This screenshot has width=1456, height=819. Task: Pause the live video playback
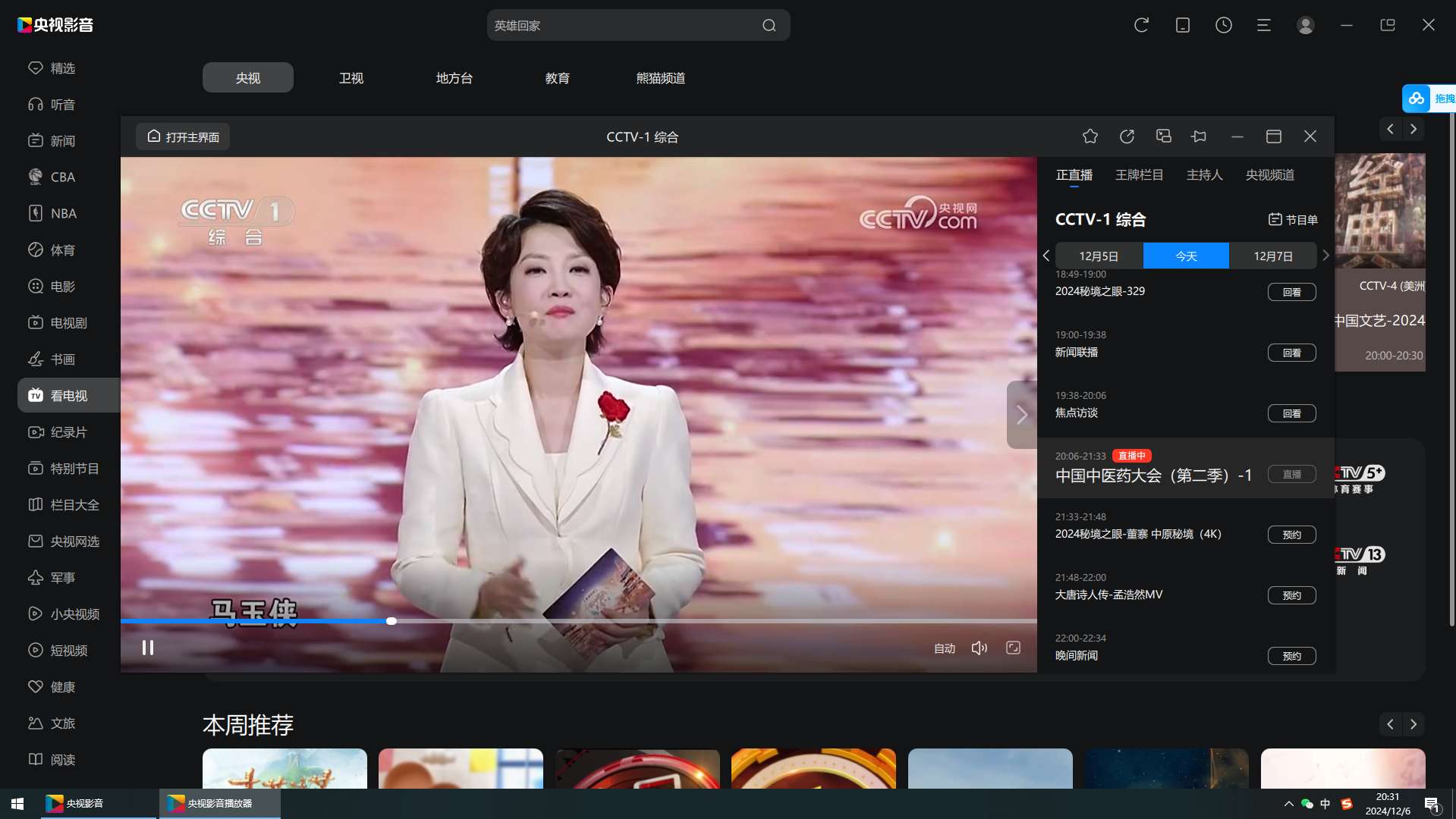point(148,648)
